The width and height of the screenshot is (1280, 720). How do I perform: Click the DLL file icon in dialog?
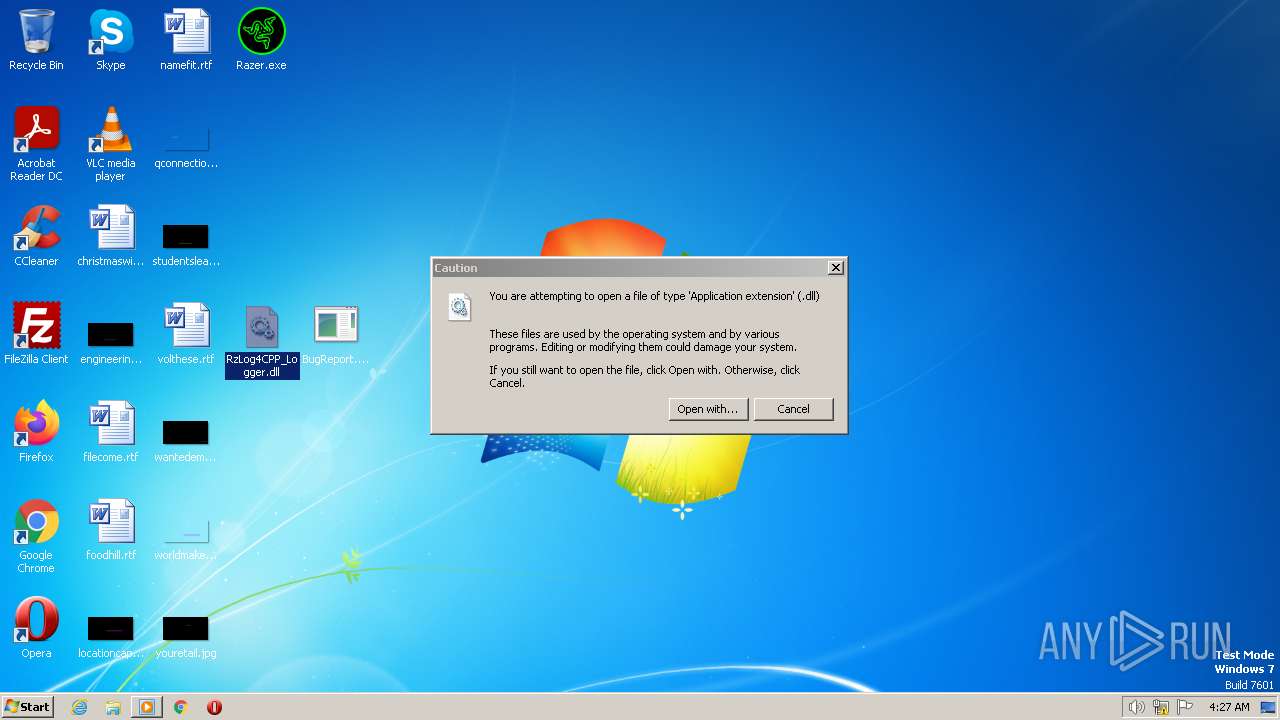[460, 307]
